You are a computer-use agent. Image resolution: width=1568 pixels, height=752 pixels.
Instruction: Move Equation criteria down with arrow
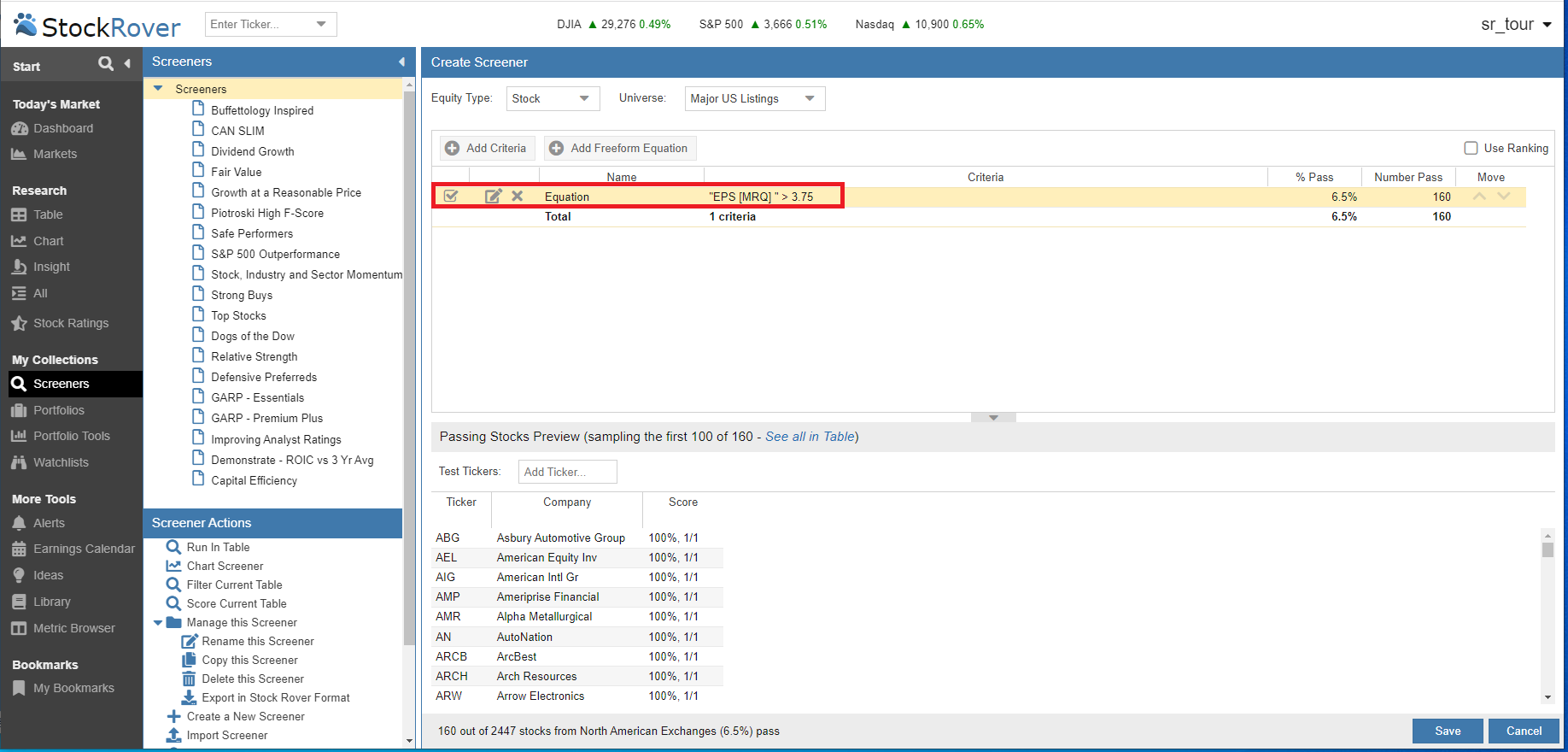pos(1503,196)
